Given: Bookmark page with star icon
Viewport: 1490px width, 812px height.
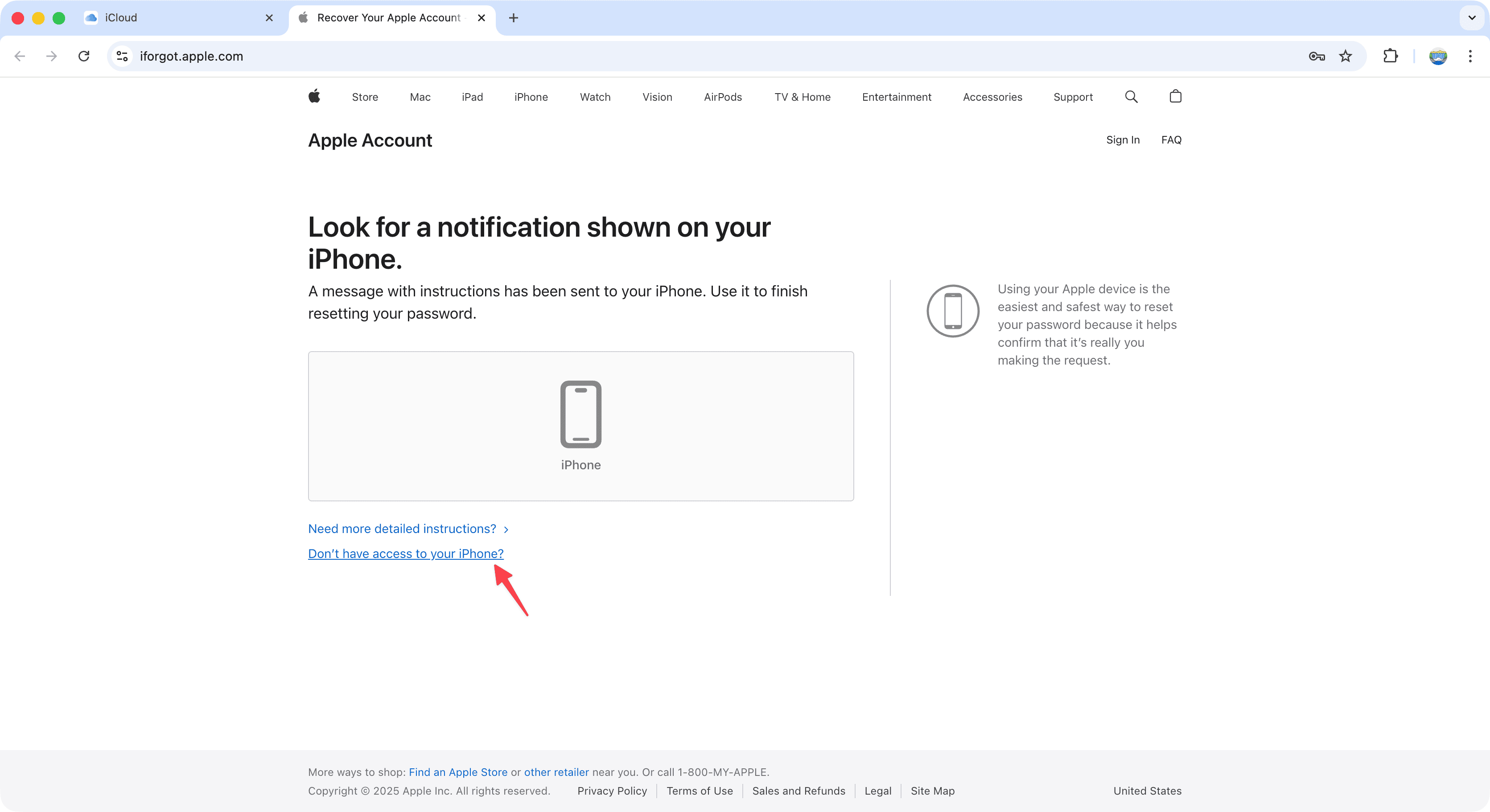Looking at the screenshot, I should [1346, 56].
